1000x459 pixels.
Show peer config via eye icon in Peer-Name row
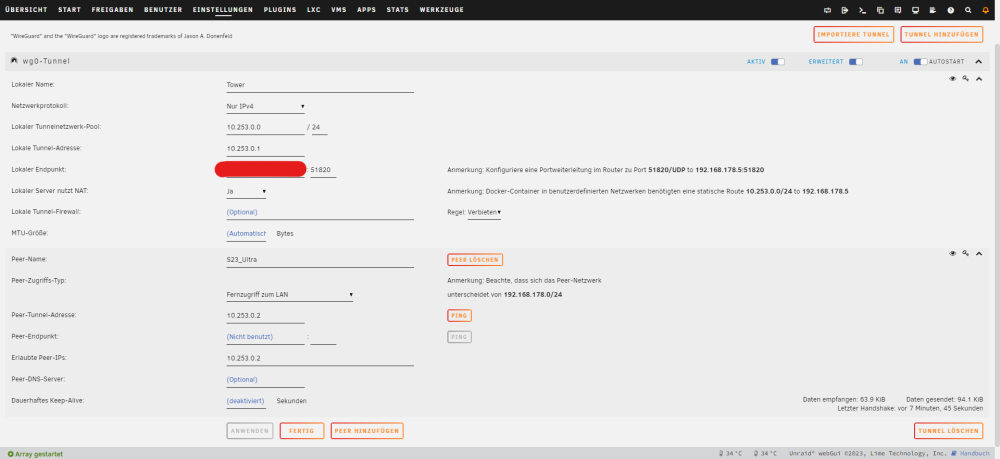tap(953, 254)
